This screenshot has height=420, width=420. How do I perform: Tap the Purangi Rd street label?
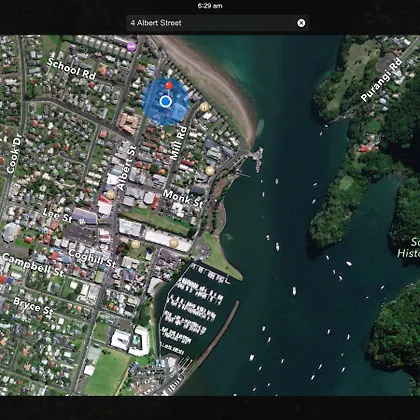[x=382, y=80]
